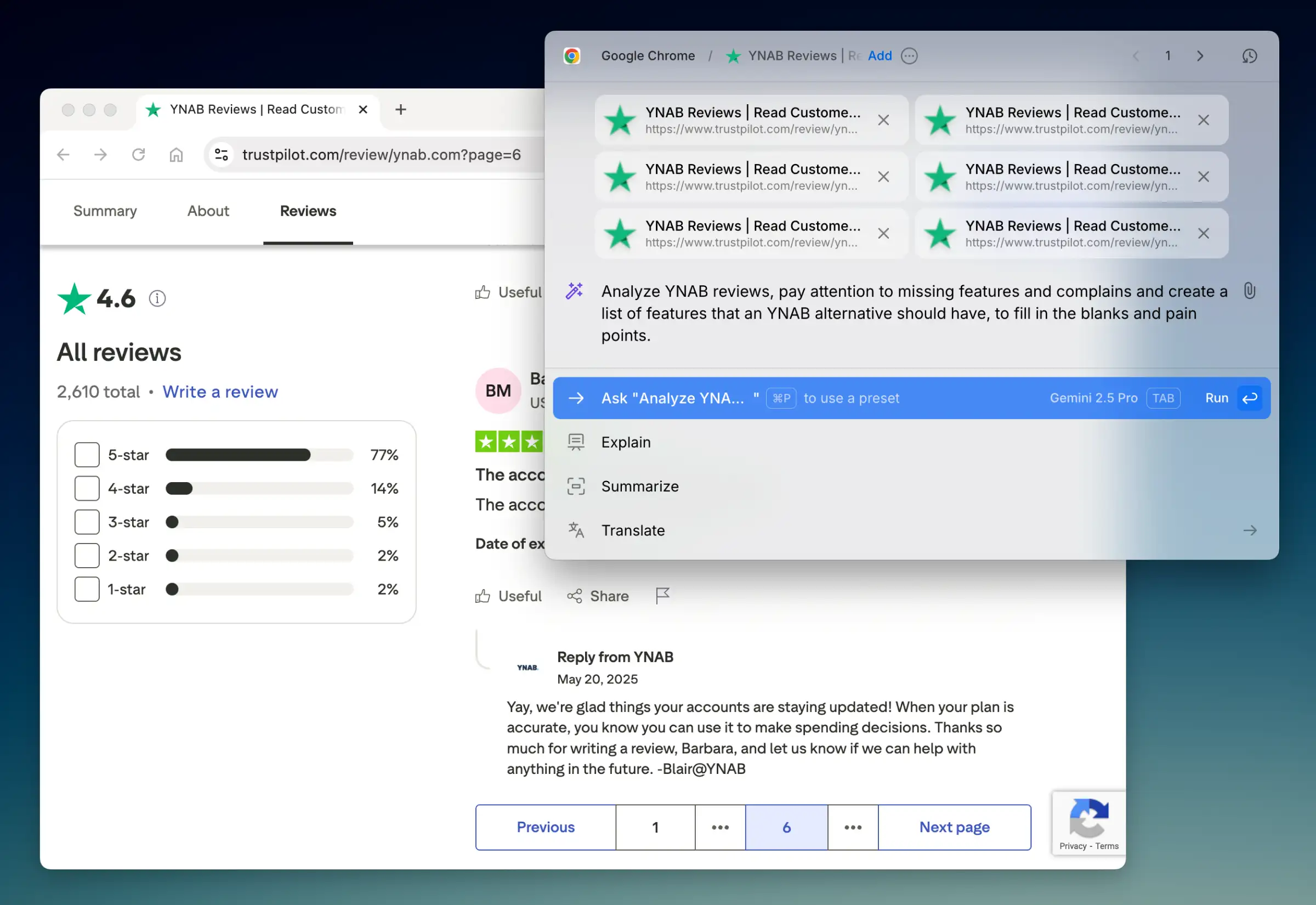Click the Summarize action icon
1316x905 pixels.
[x=576, y=486]
